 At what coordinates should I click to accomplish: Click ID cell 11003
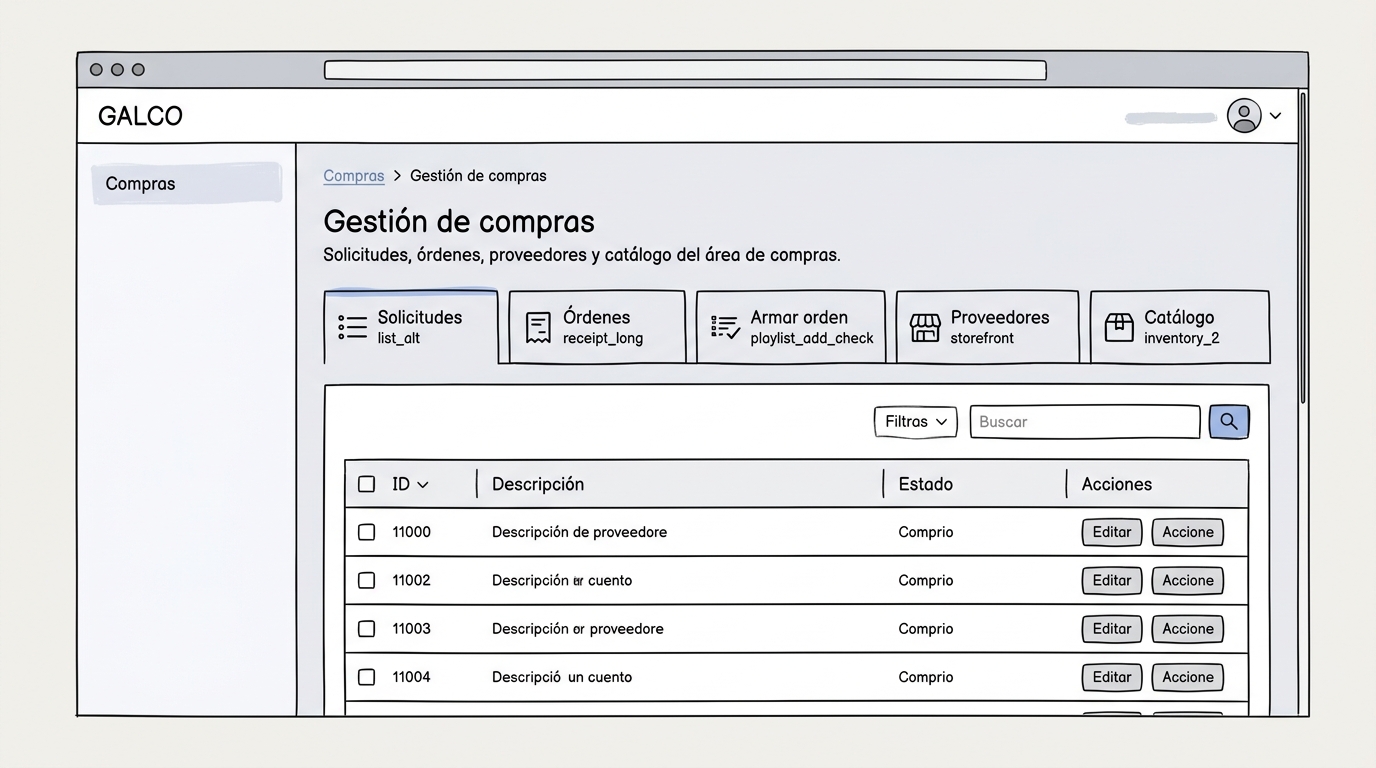[411, 629]
